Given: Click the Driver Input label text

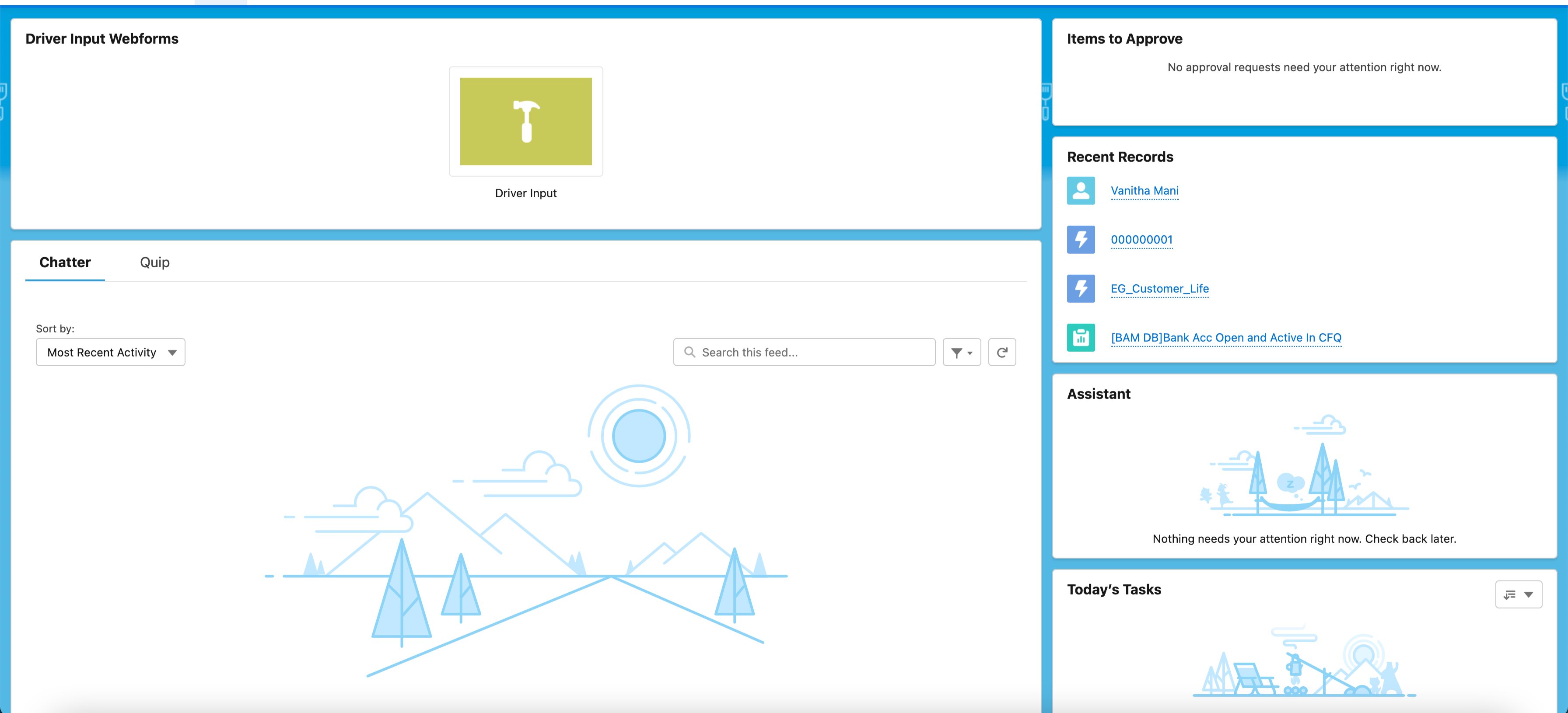Looking at the screenshot, I should (525, 193).
